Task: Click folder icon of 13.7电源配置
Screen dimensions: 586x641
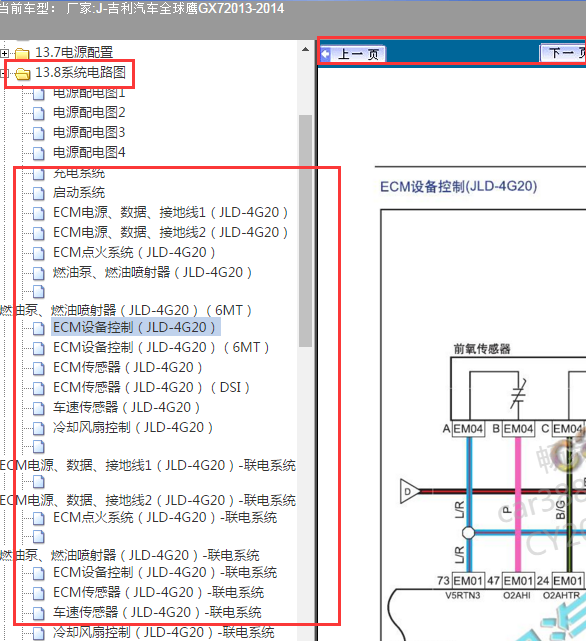Action: click(x=22, y=53)
